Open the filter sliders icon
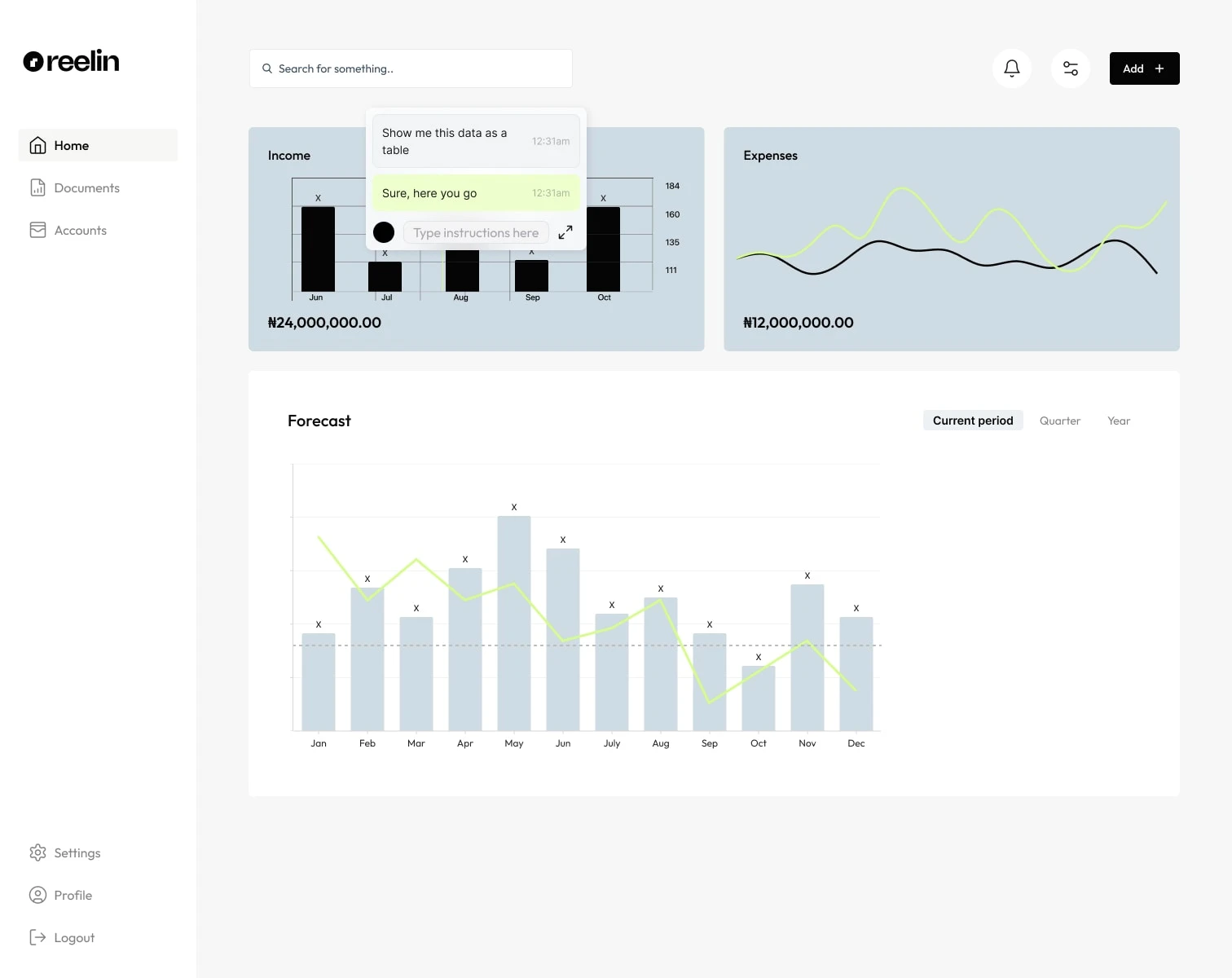This screenshot has width=1232, height=978. 1071,68
